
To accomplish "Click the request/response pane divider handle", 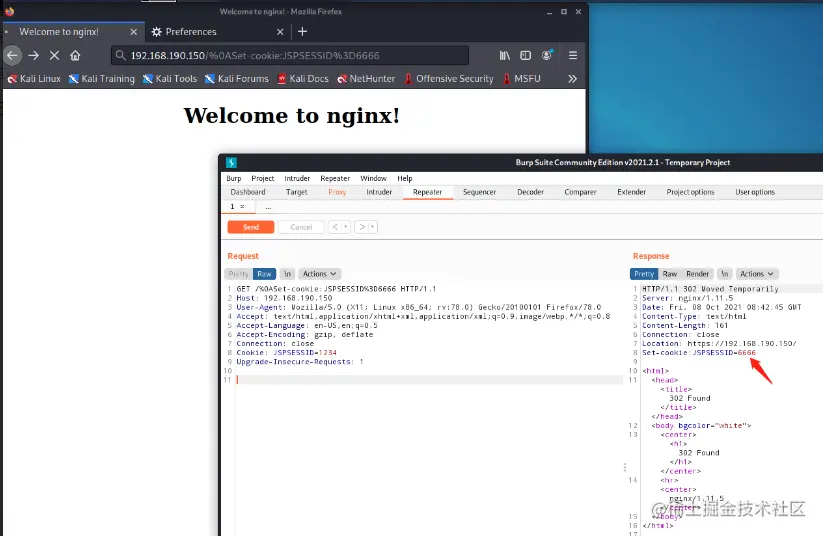I will pyautogui.click(x=625, y=467).
